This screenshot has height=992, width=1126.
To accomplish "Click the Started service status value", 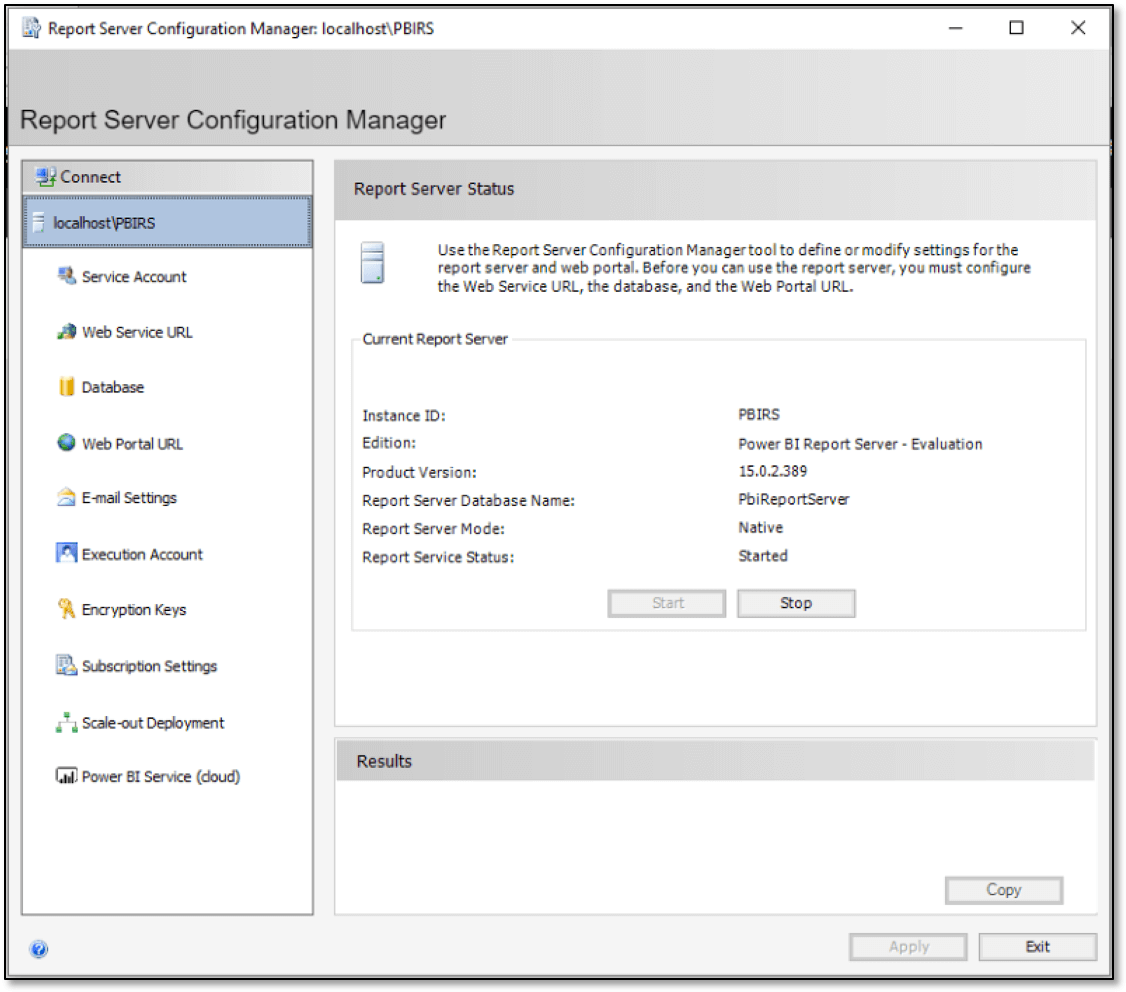I will [763, 556].
